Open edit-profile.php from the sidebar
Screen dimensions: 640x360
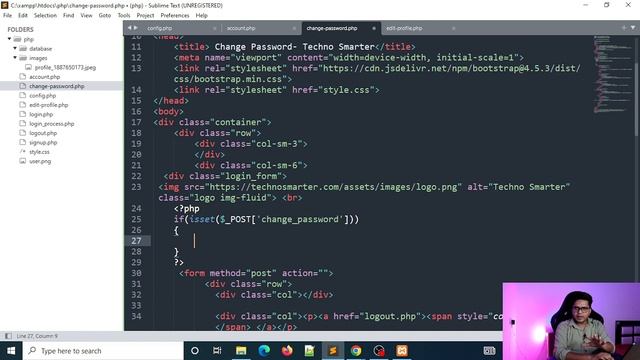pos(49,105)
